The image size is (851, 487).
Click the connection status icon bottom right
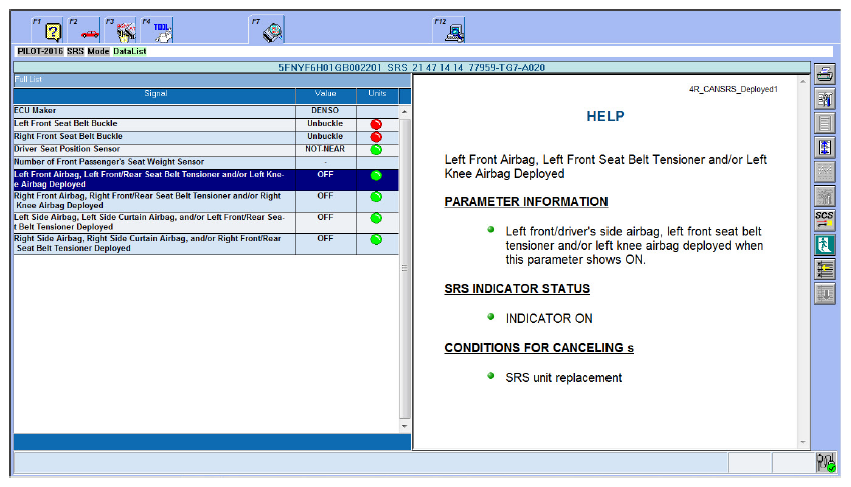(825, 463)
